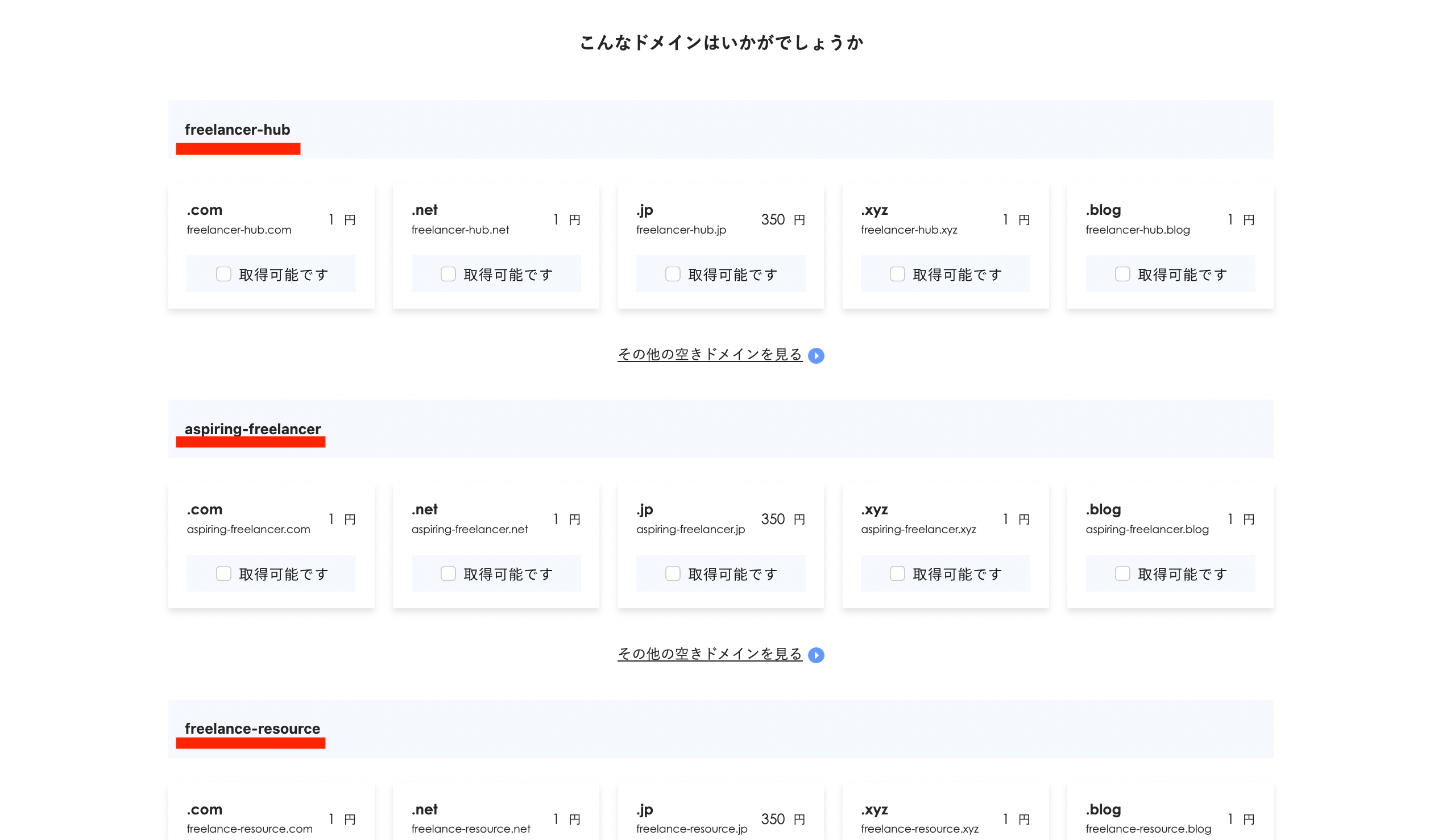Click the blue arrow icon beside the first see-more link
The height and width of the screenshot is (840, 1442).
817,355
